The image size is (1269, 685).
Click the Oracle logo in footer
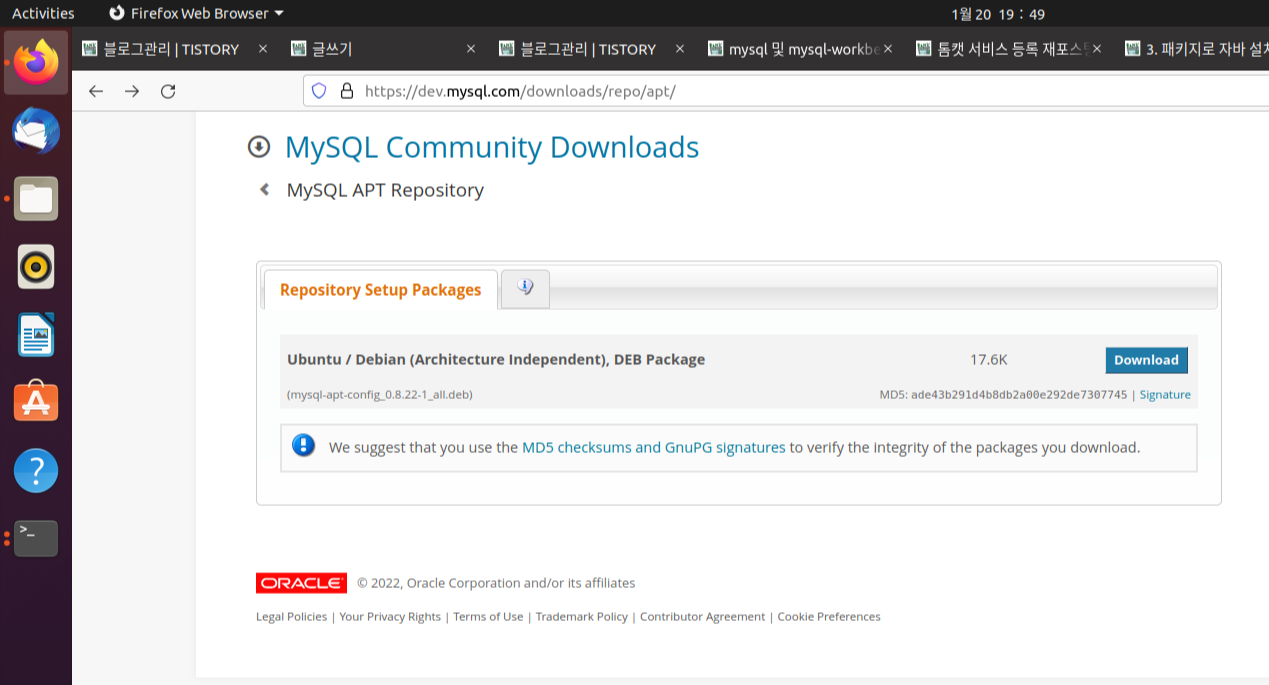click(x=301, y=583)
